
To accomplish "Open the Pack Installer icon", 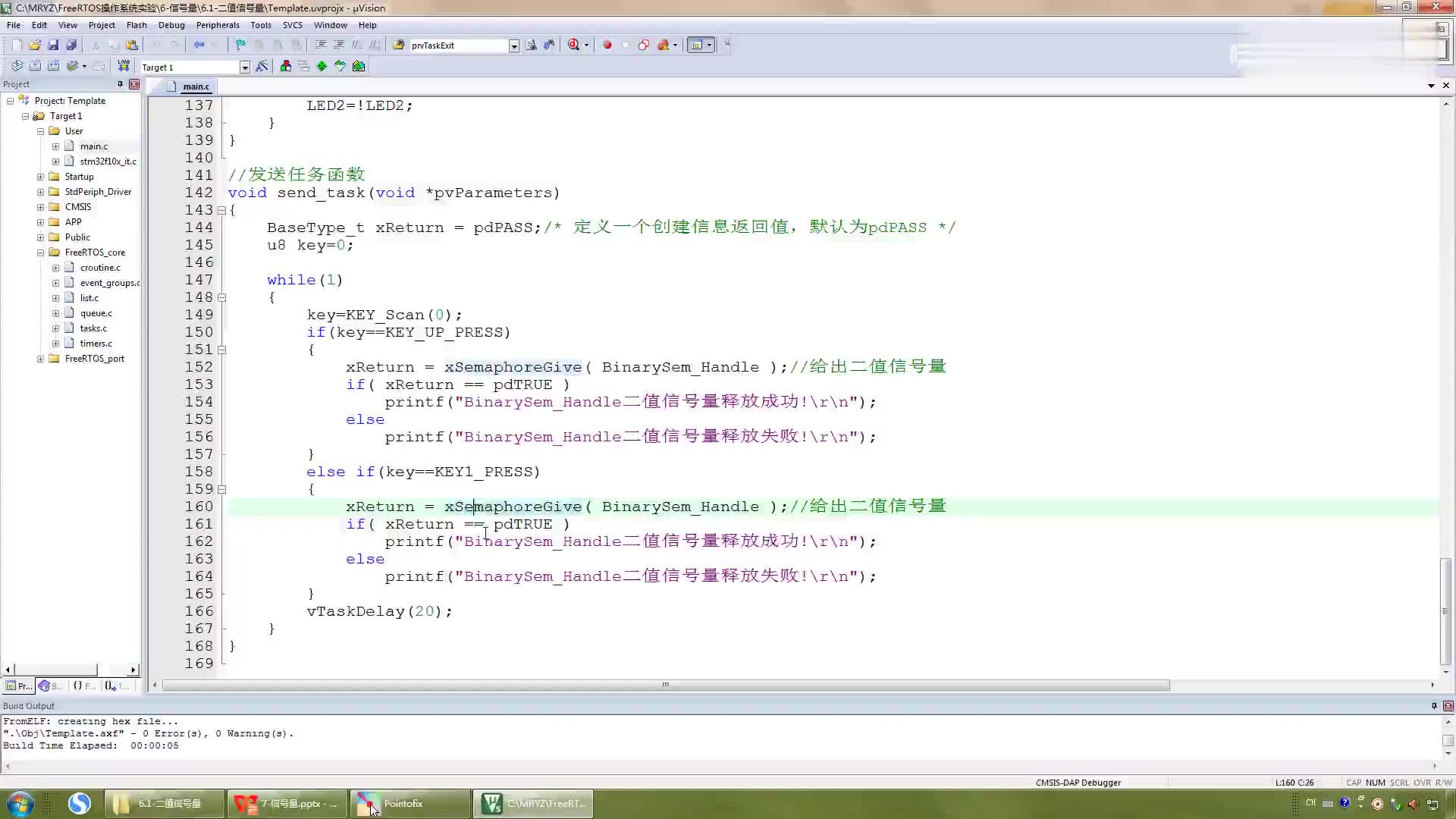I will tap(359, 66).
